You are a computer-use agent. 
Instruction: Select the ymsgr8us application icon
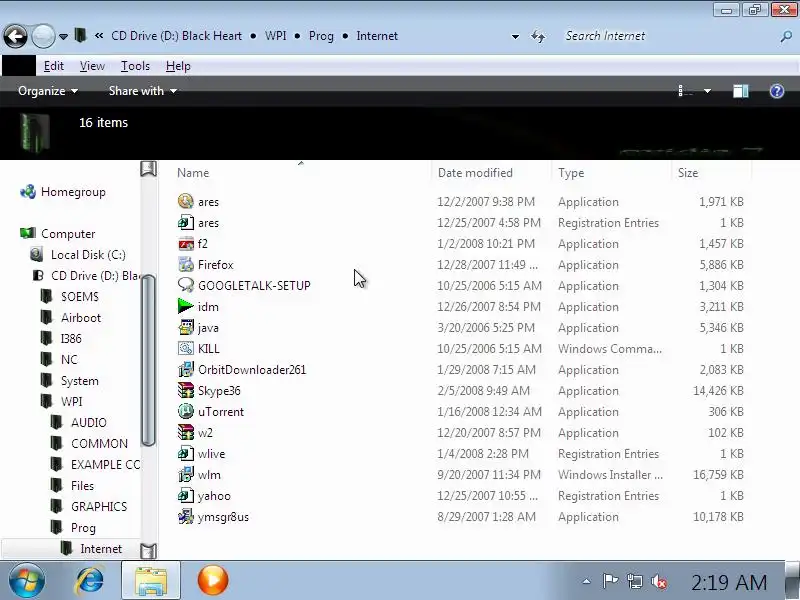[x=186, y=516]
